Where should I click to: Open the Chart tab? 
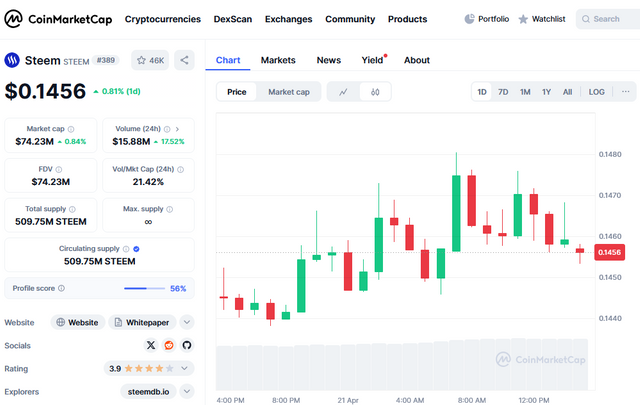click(x=228, y=60)
